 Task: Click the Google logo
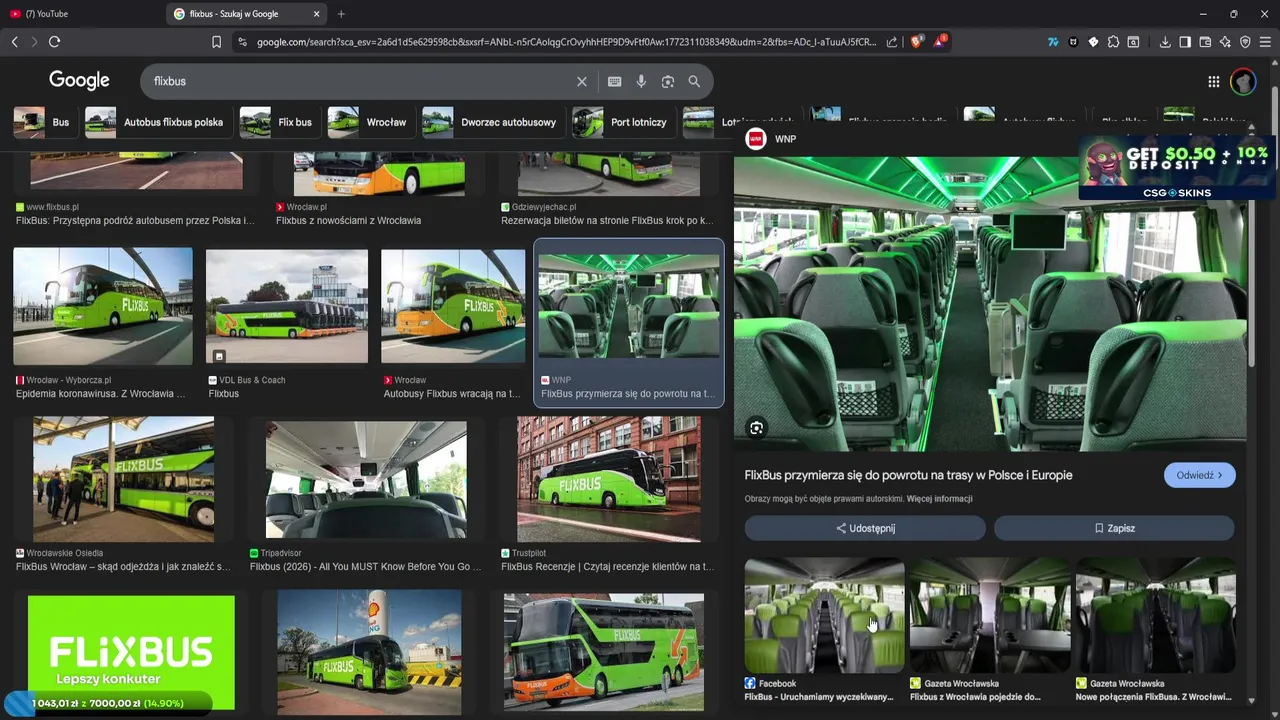click(79, 81)
